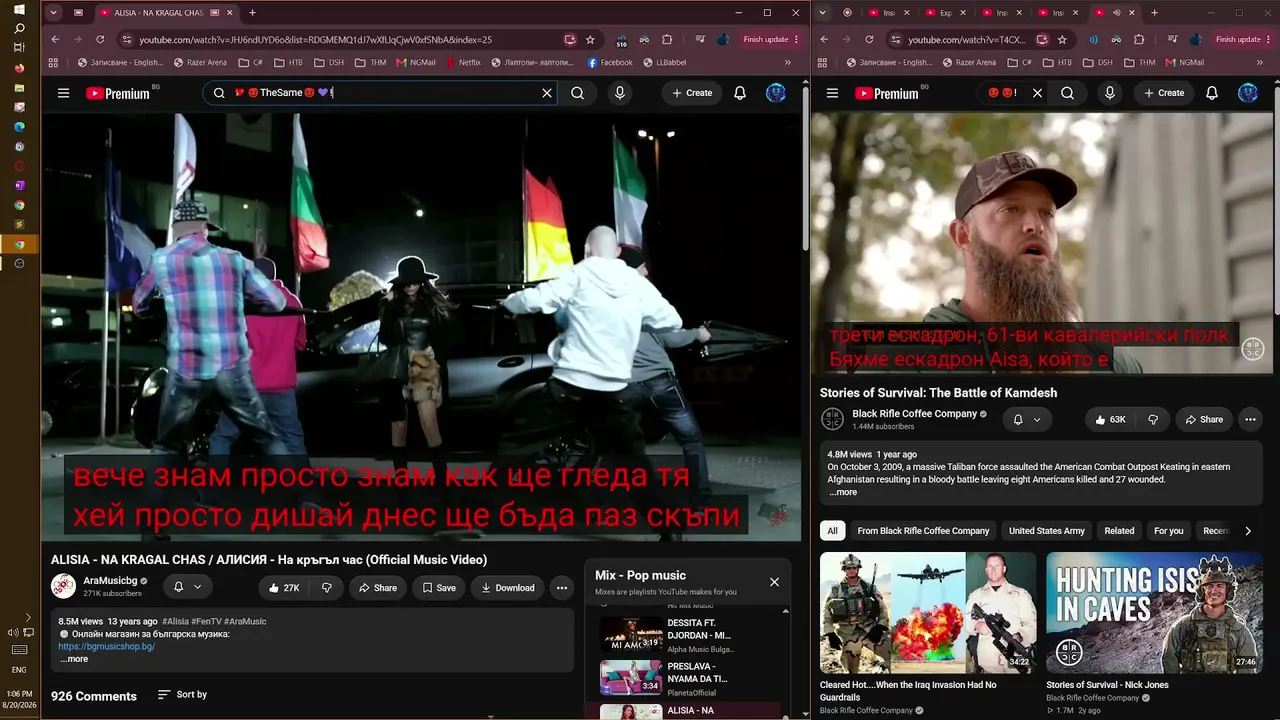Screen dimensions: 1280x720
Task: Open tab search dropdown in left browser
Action: pyautogui.click(x=53, y=13)
